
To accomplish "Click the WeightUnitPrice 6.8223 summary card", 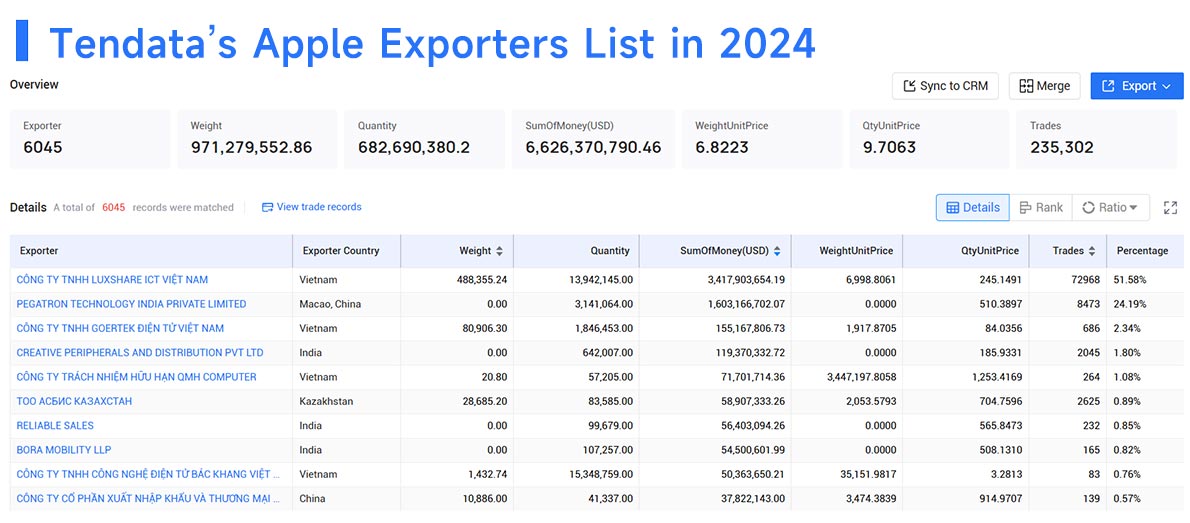I will click(x=762, y=139).
